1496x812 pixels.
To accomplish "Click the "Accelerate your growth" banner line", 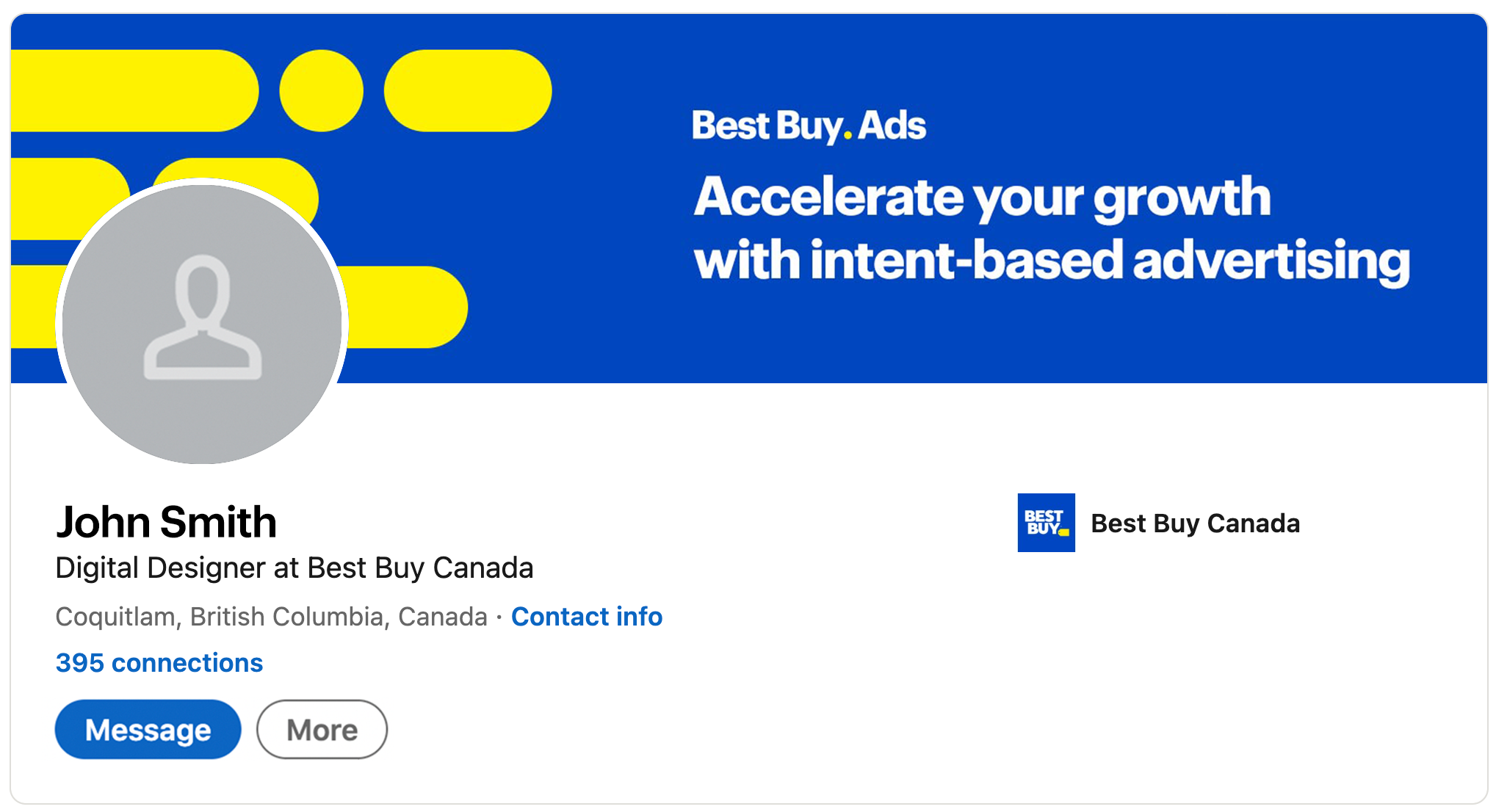I will tap(982, 197).
